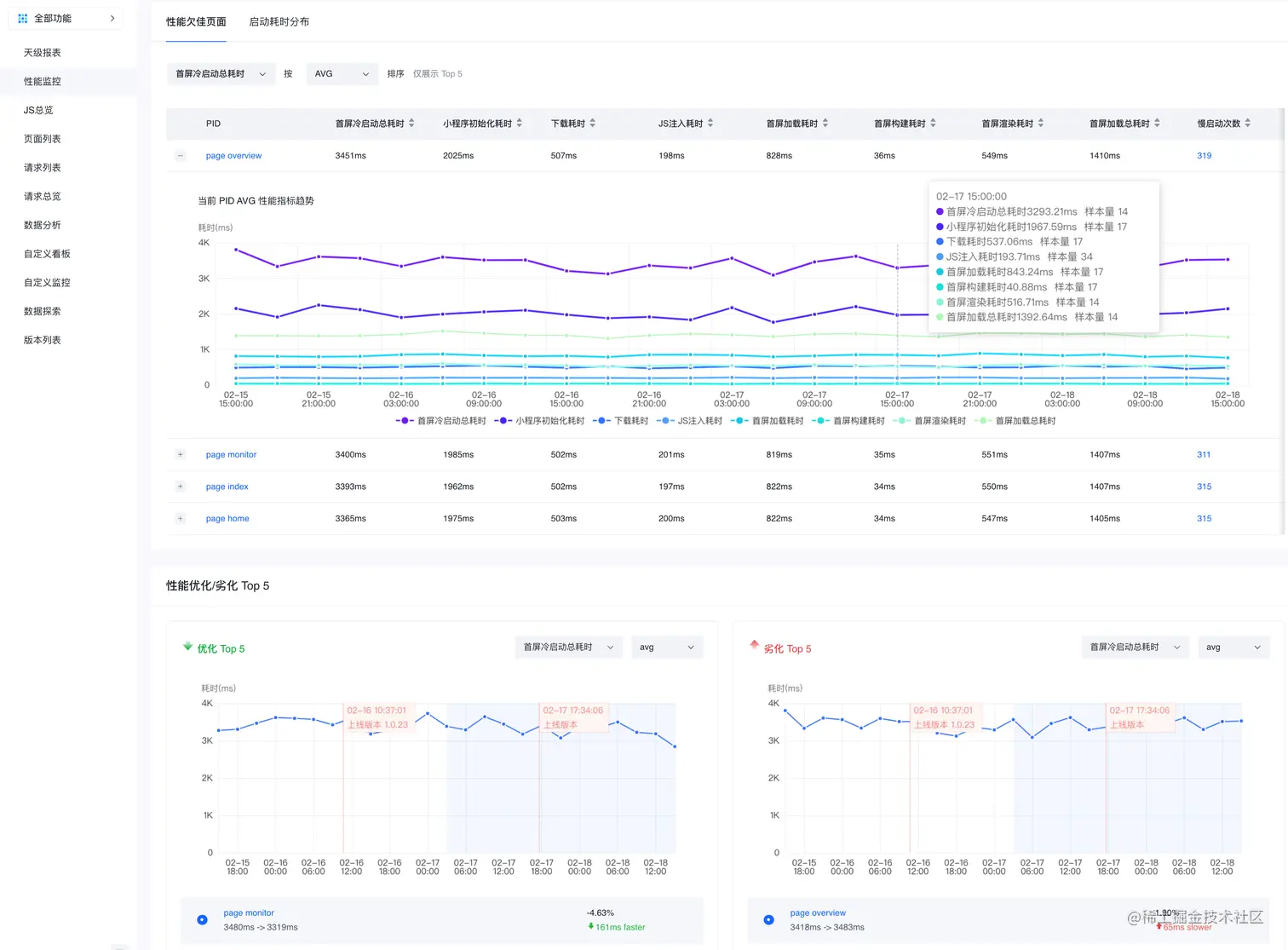Expand the page home row

pos(181,518)
